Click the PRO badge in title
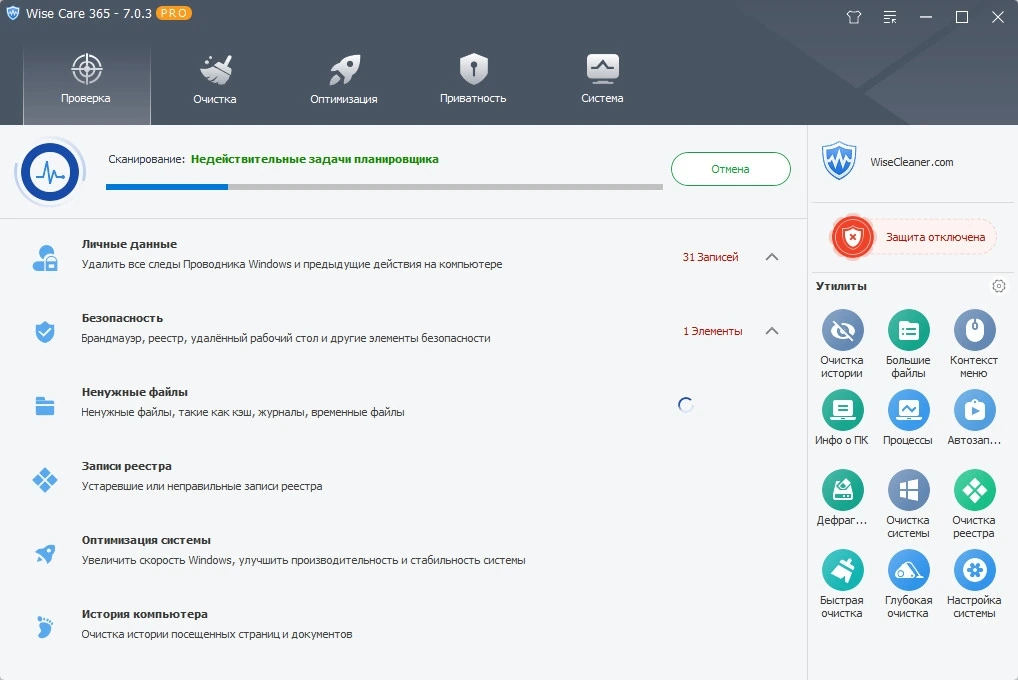This screenshot has height=680, width=1018. [174, 13]
